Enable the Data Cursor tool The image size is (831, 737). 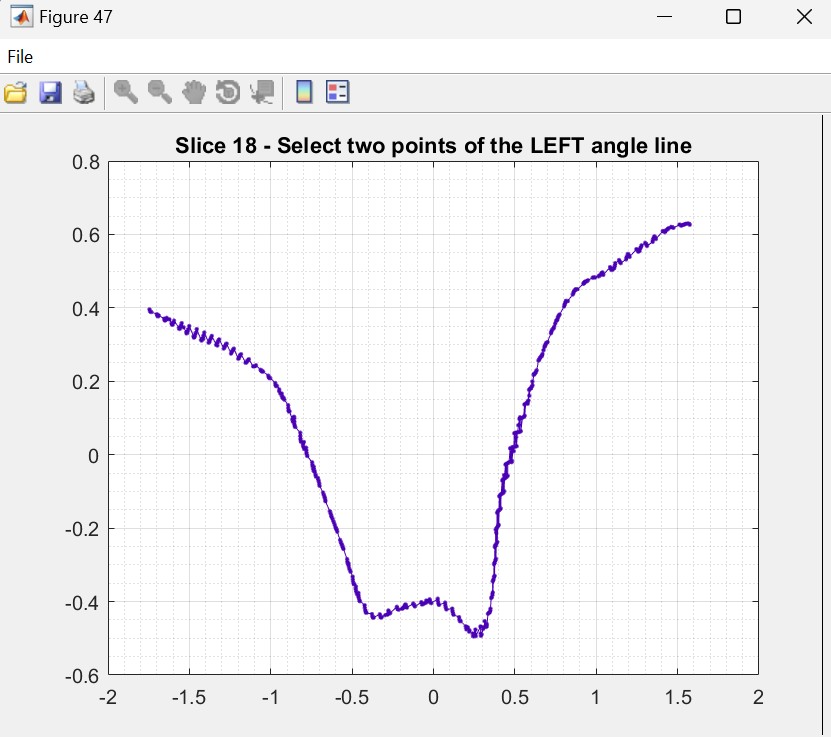(x=262, y=93)
